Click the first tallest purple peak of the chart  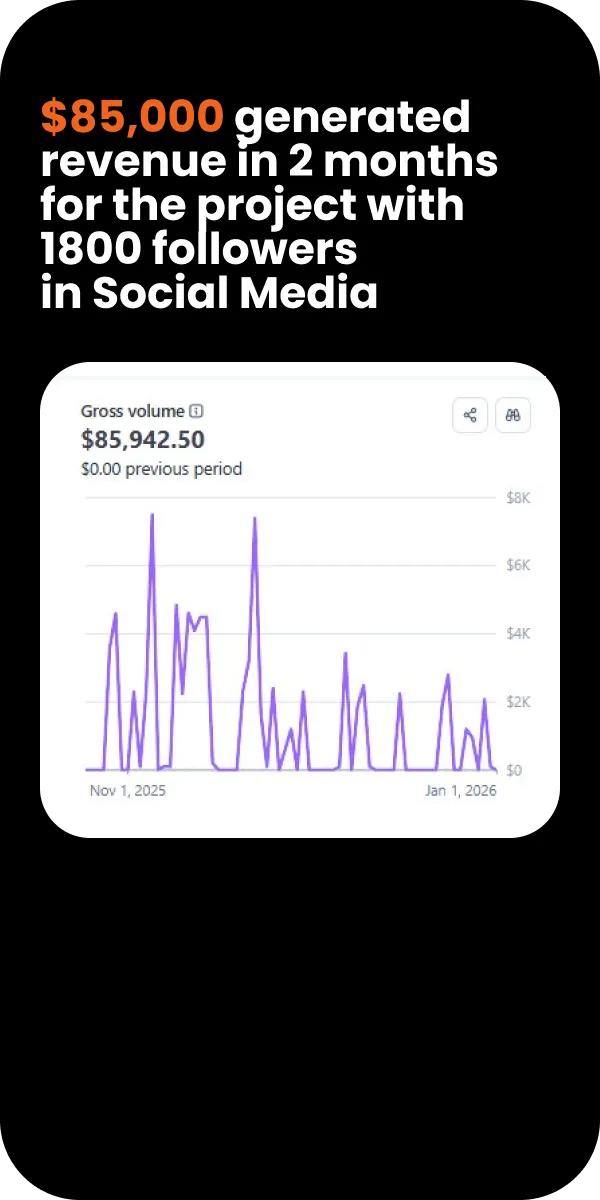coord(152,515)
